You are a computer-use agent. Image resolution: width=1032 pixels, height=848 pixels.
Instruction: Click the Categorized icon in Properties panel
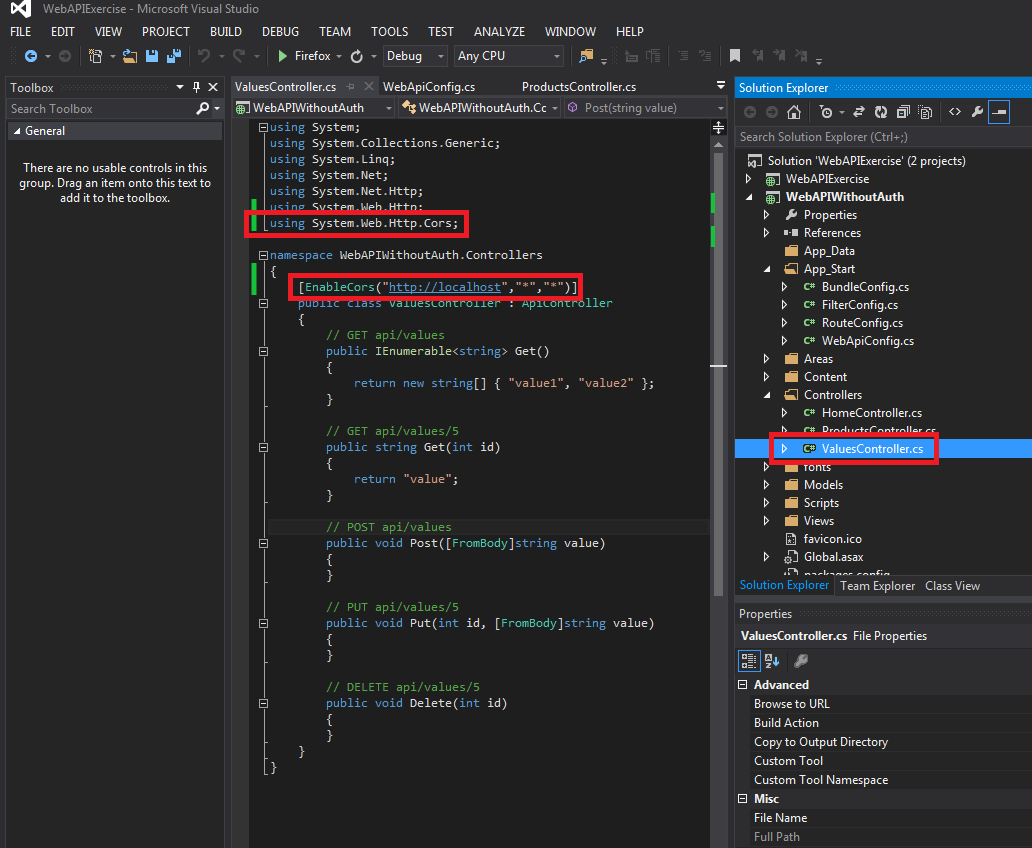[x=749, y=660]
